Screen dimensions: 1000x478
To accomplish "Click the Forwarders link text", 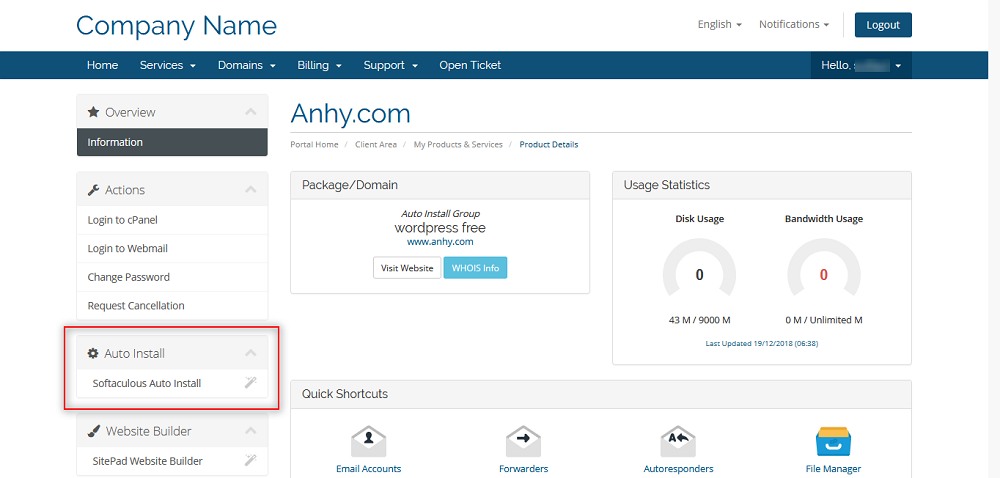I will [x=524, y=468].
